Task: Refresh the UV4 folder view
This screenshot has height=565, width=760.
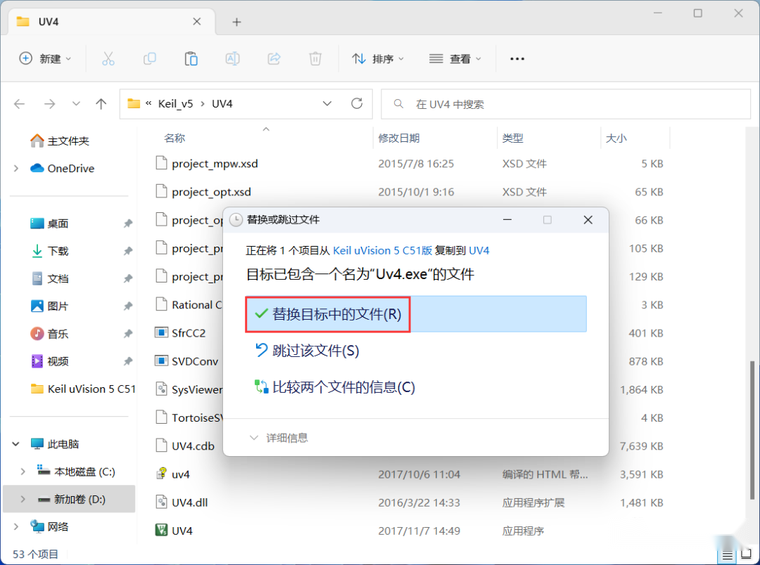Action: pyautogui.click(x=357, y=104)
